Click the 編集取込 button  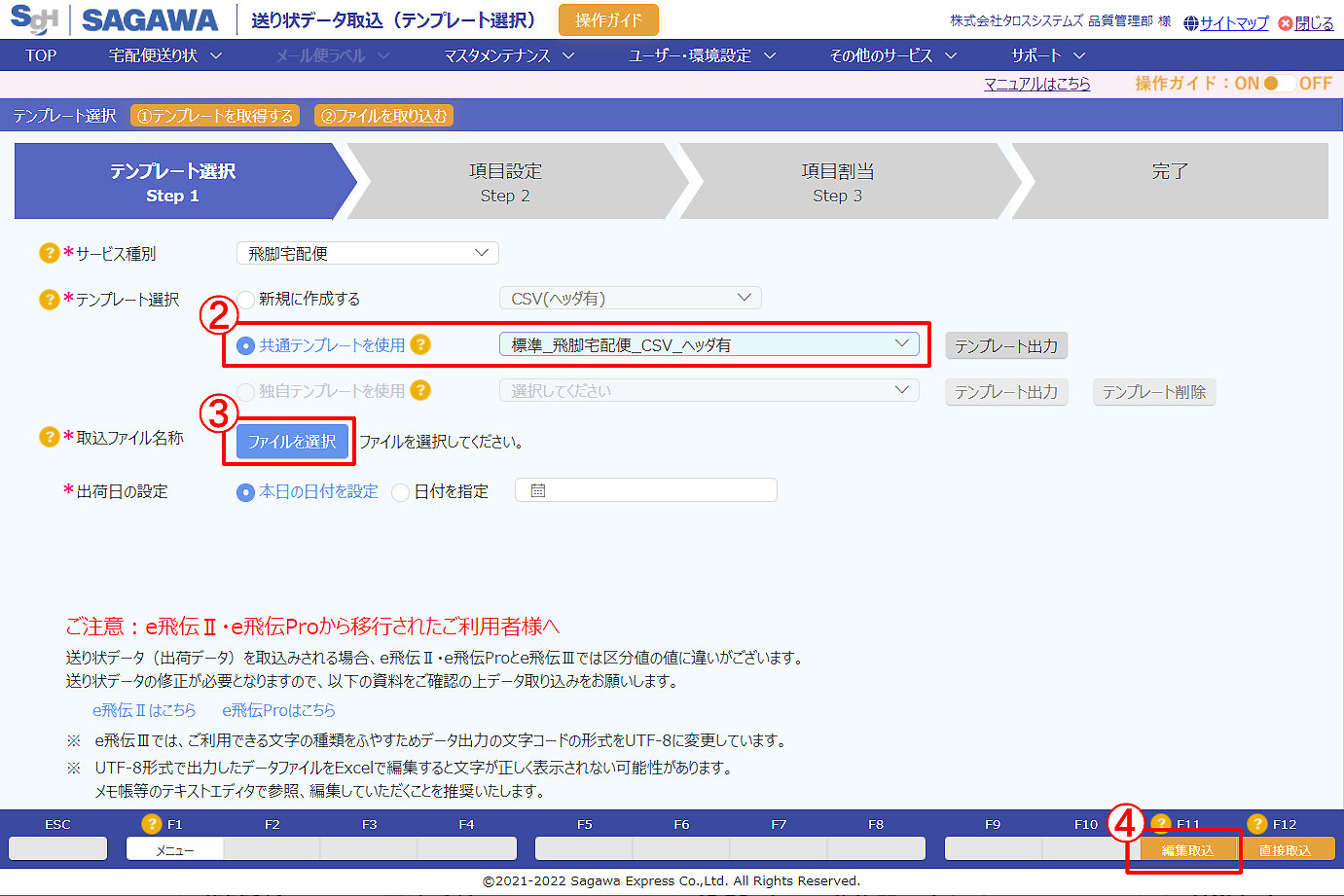1187,849
